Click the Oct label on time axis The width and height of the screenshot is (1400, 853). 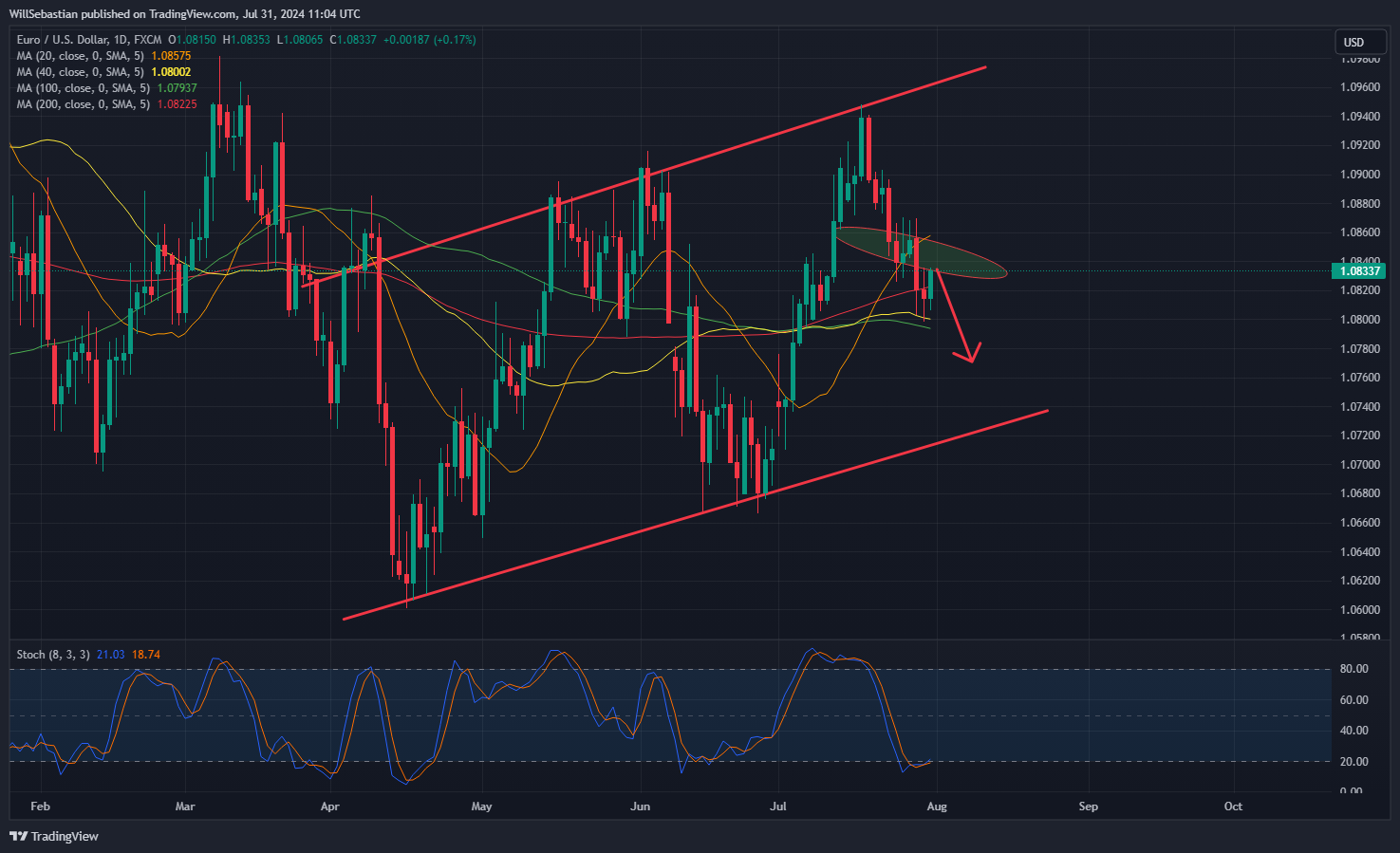pyautogui.click(x=1233, y=807)
